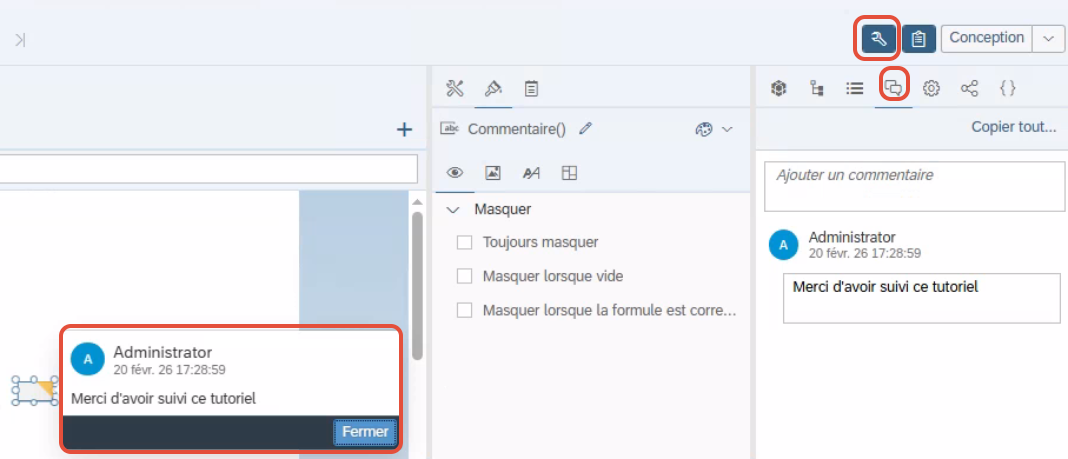The height and width of the screenshot is (459, 1068).
Task: Select the eye visibility sub-tab
Action: coord(455,173)
